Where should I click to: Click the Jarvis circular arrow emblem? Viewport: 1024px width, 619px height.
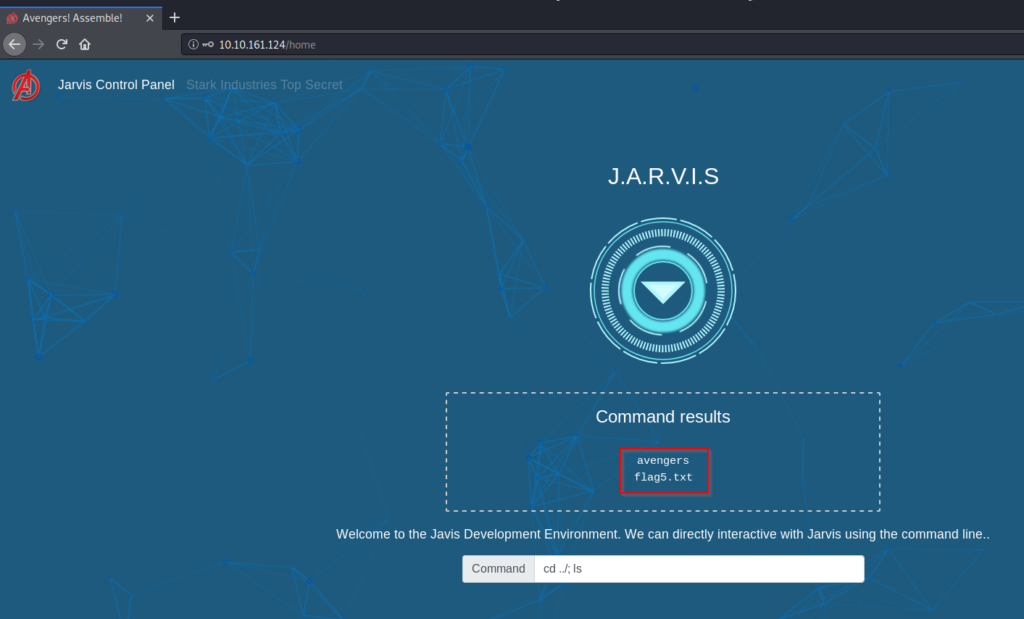tap(663, 291)
